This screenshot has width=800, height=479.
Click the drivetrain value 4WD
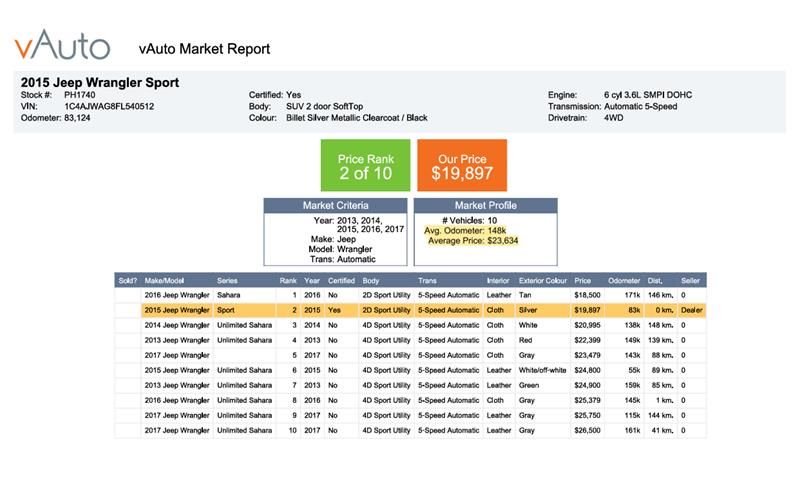point(614,118)
